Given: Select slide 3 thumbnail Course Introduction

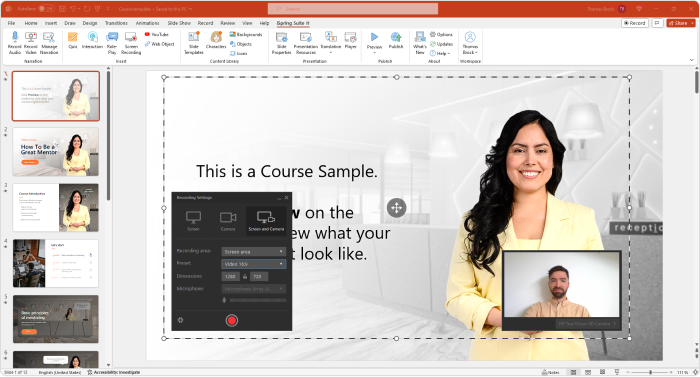Looking at the screenshot, I should tap(56, 207).
